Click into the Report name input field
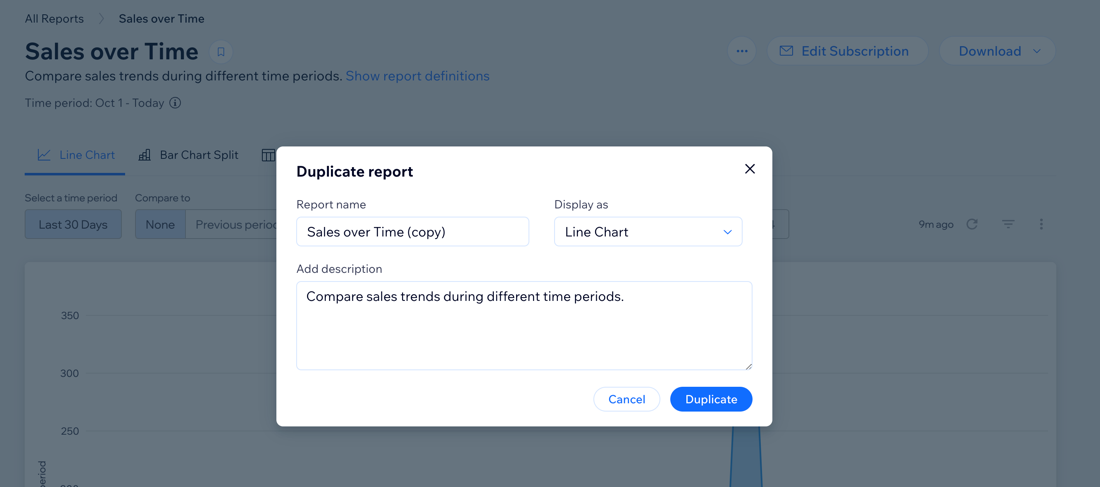Viewport: 1100px width, 487px height. coord(412,232)
